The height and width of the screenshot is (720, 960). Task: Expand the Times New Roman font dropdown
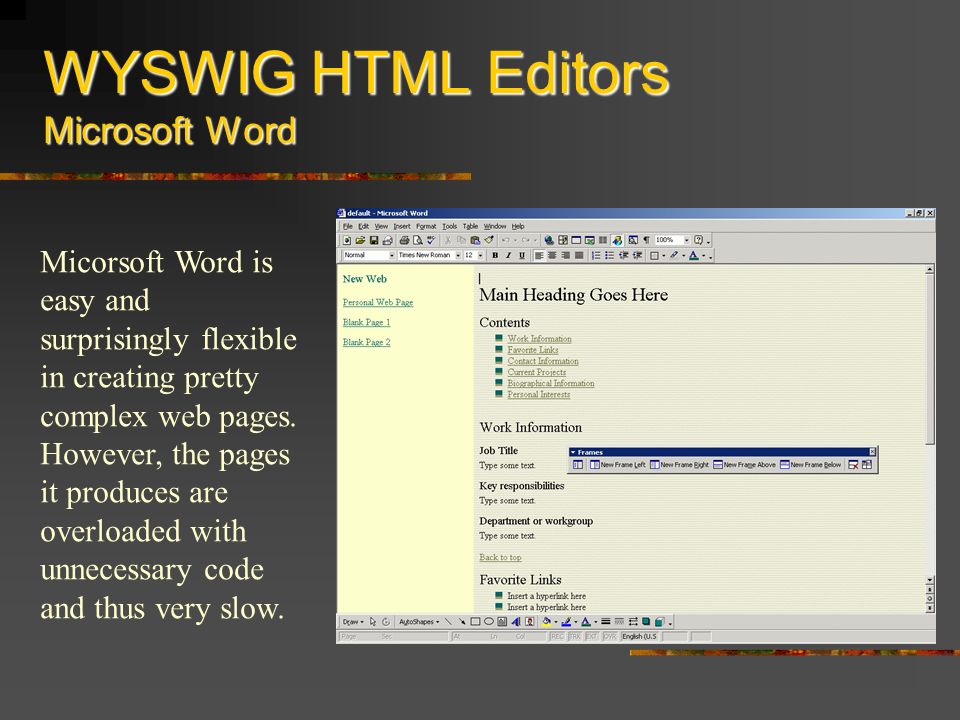click(458, 255)
